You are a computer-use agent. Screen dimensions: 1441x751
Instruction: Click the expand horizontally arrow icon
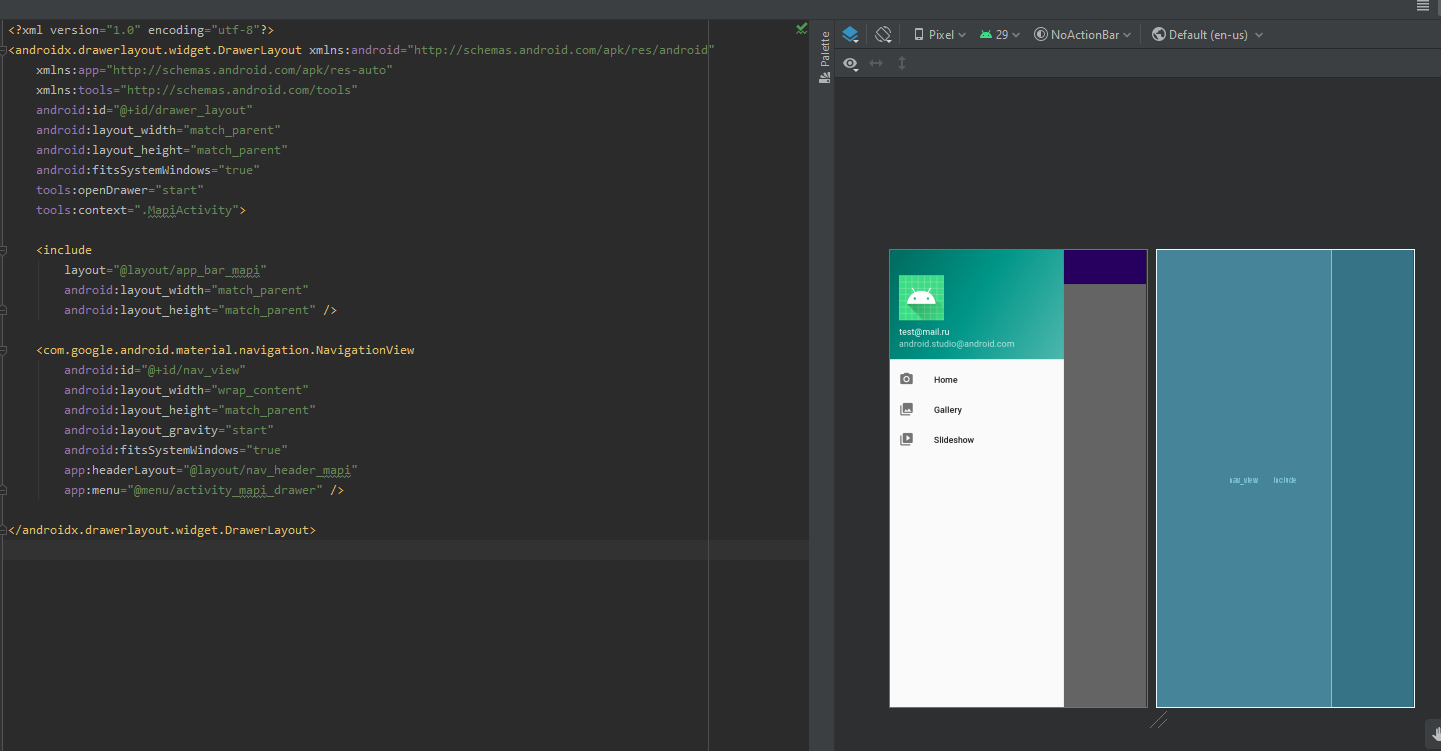coord(876,63)
